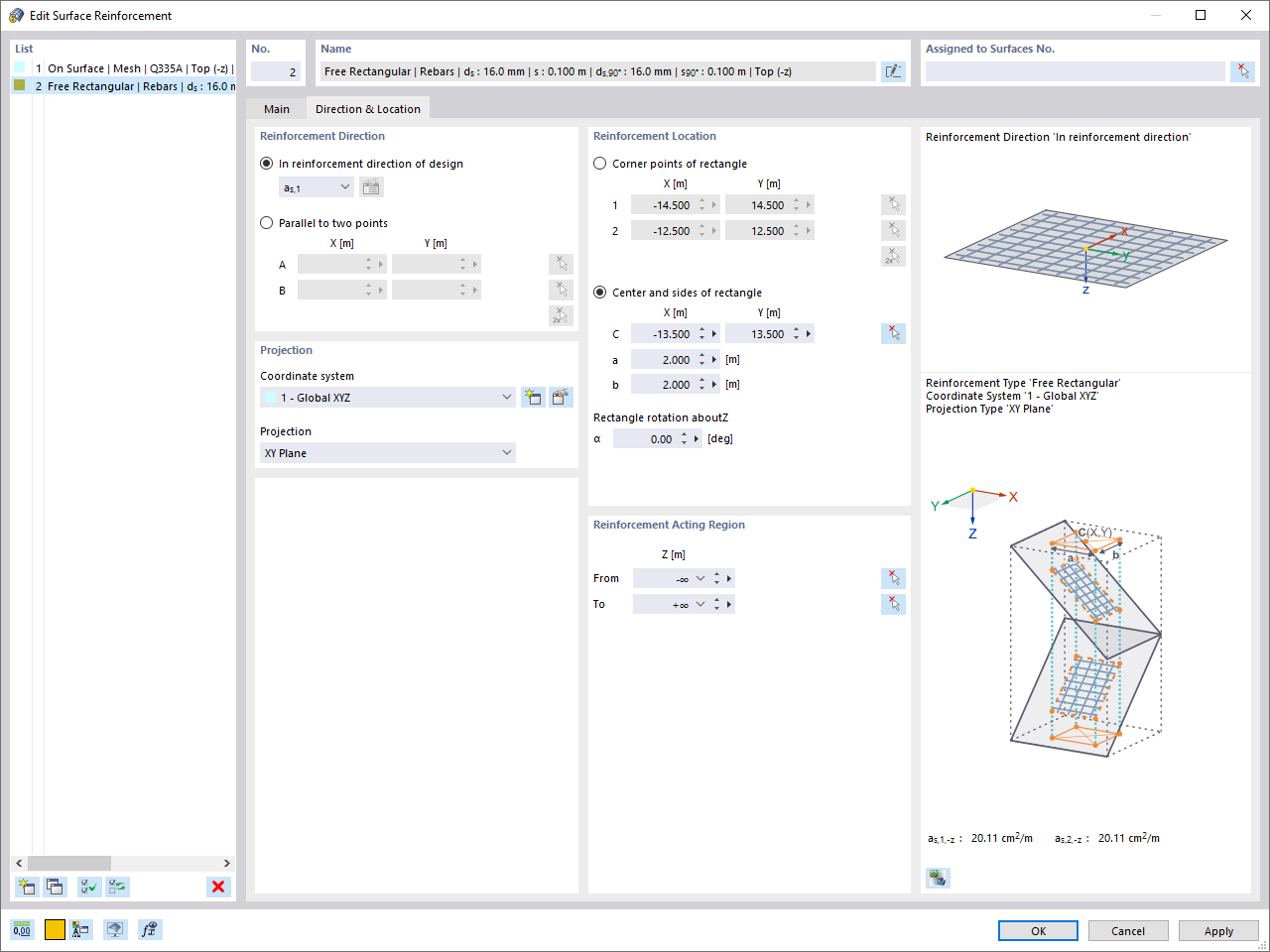Copy the selected reinforcement in list
Image resolution: width=1270 pixels, height=952 pixels.
pos(55,887)
